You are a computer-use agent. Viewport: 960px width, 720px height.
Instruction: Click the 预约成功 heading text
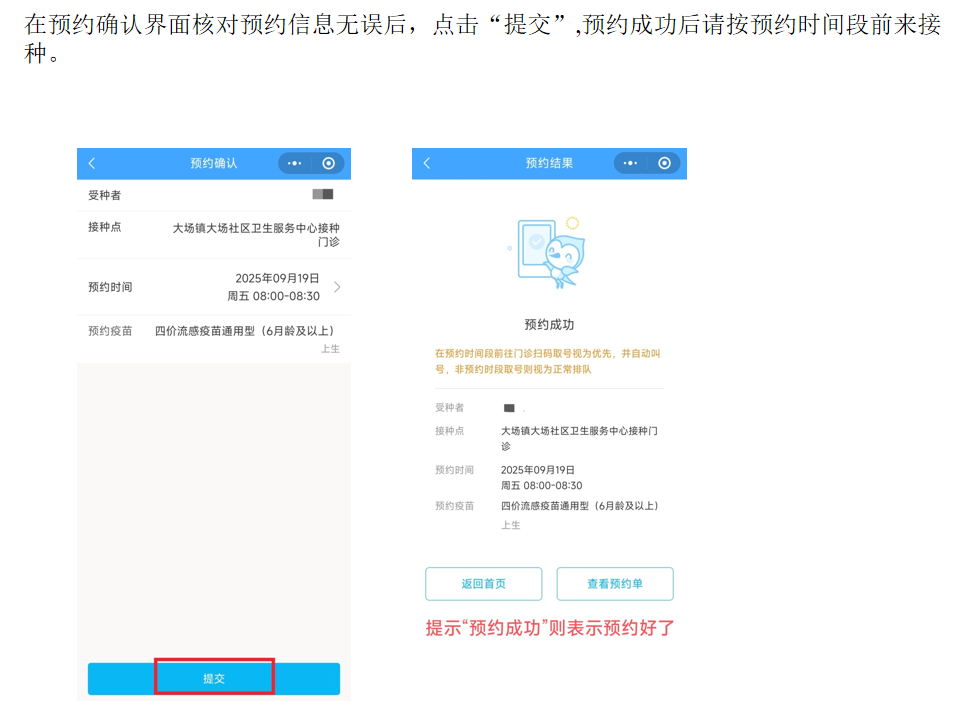549,325
